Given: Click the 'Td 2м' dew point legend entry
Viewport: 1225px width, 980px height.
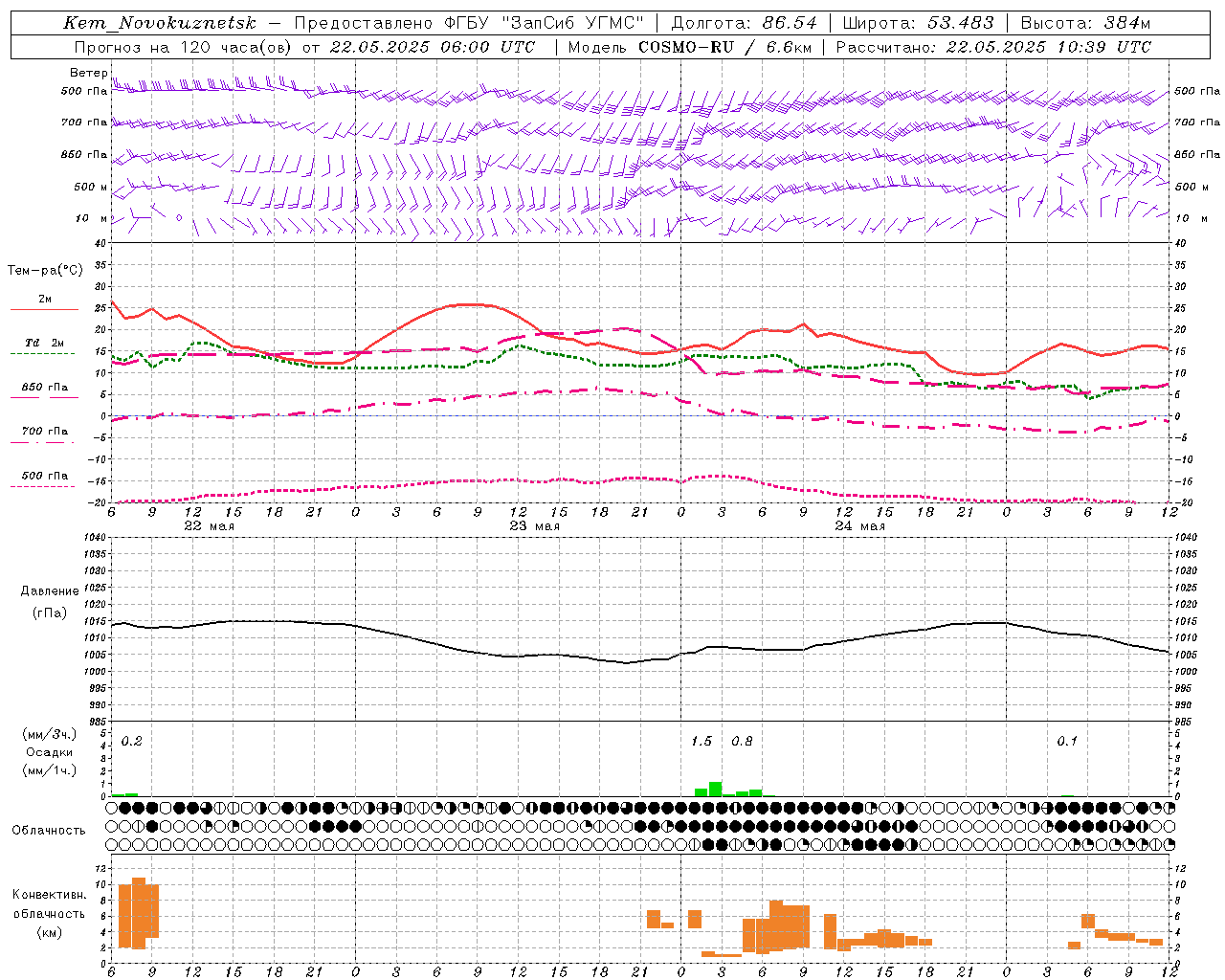Looking at the screenshot, I should (x=45, y=343).
